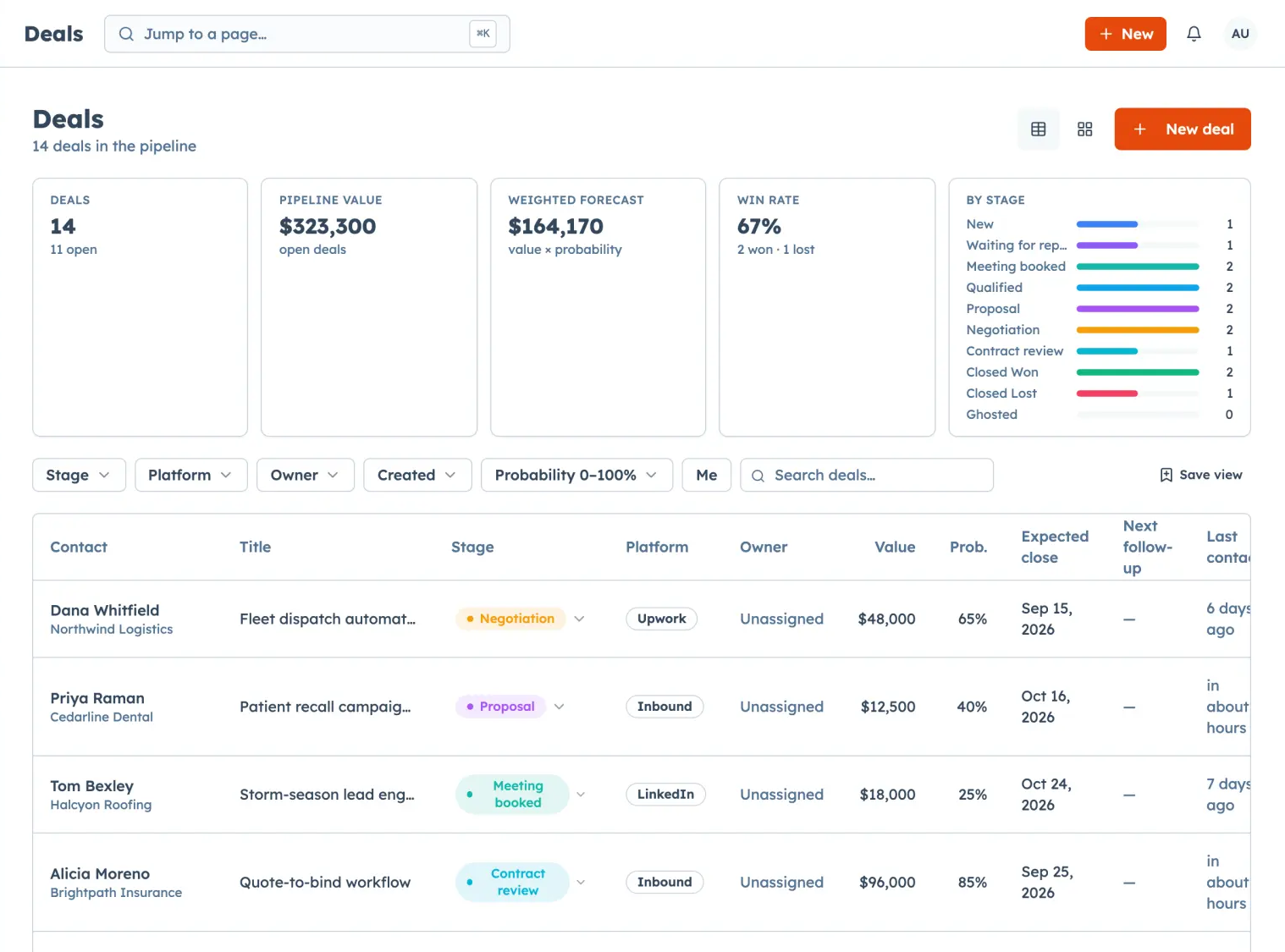This screenshot has height=952, width=1285.
Task: Click the Negotiation stage progress bar
Action: pyautogui.click(x=1137, y=330)
